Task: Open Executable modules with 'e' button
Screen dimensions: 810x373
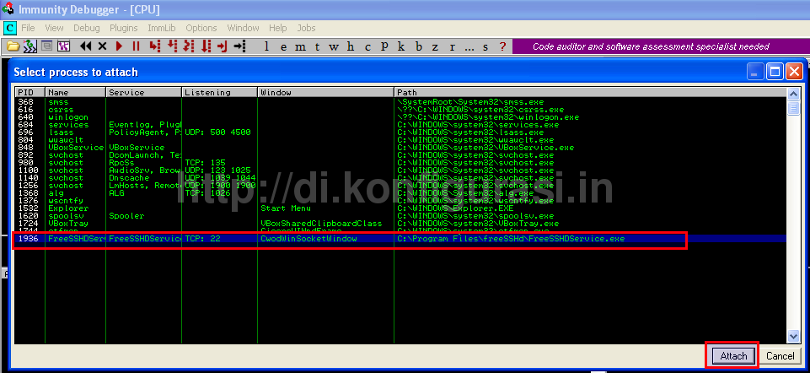Action: coord(283,46)
